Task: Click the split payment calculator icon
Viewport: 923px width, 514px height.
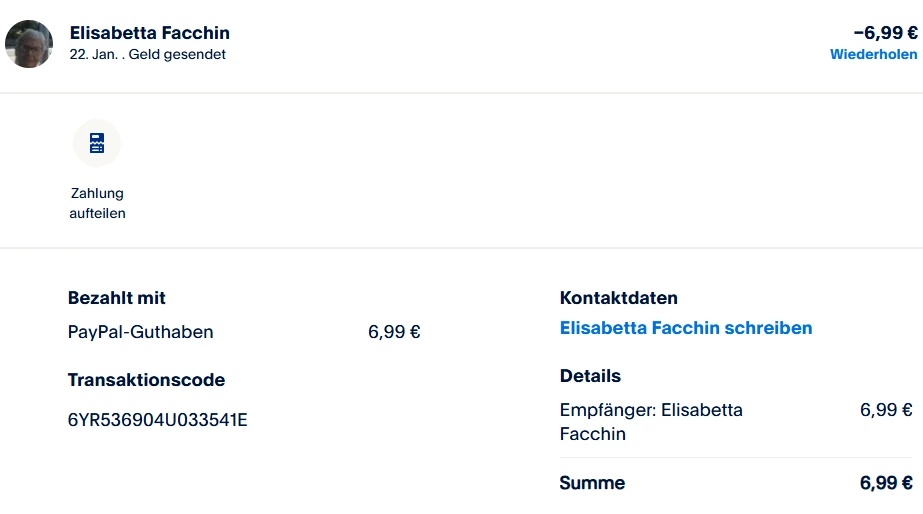Action: (x=97, y=143)
